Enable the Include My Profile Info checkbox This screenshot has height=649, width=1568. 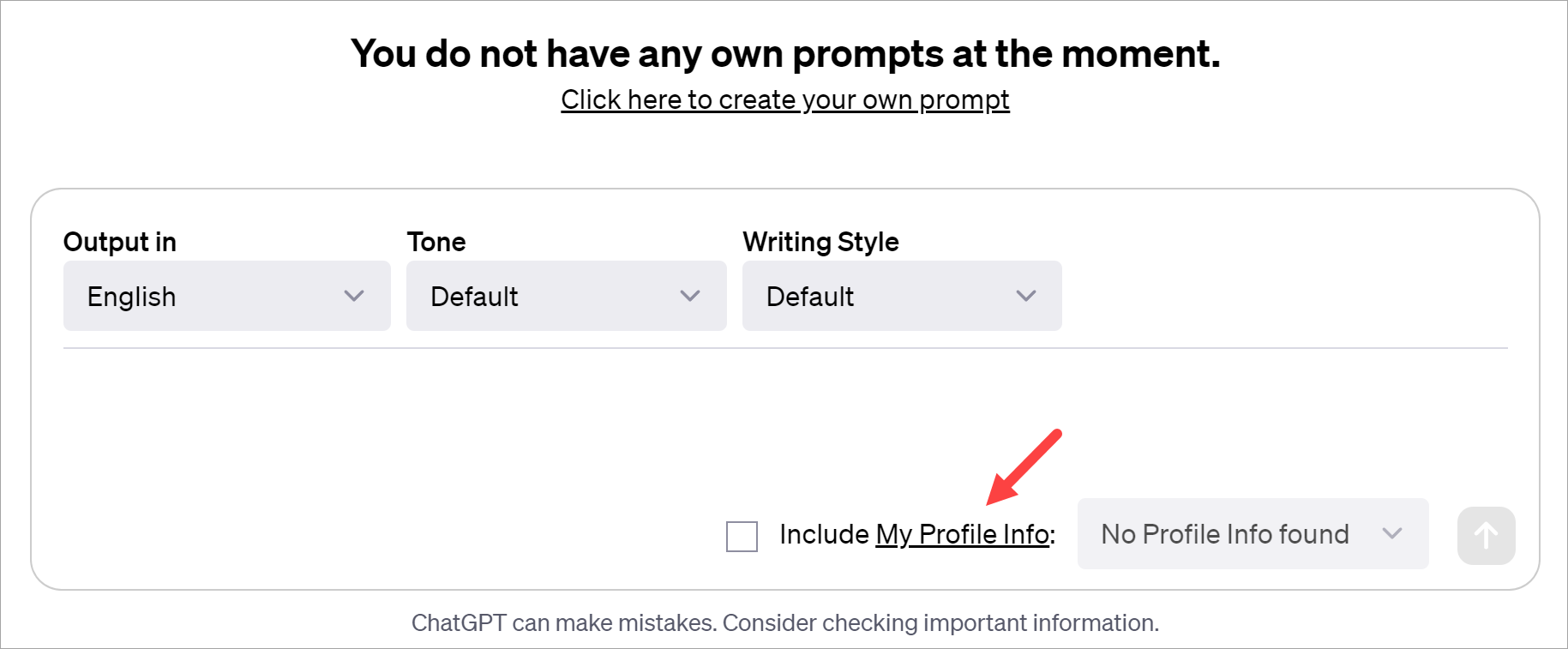(x=741, y=535)
